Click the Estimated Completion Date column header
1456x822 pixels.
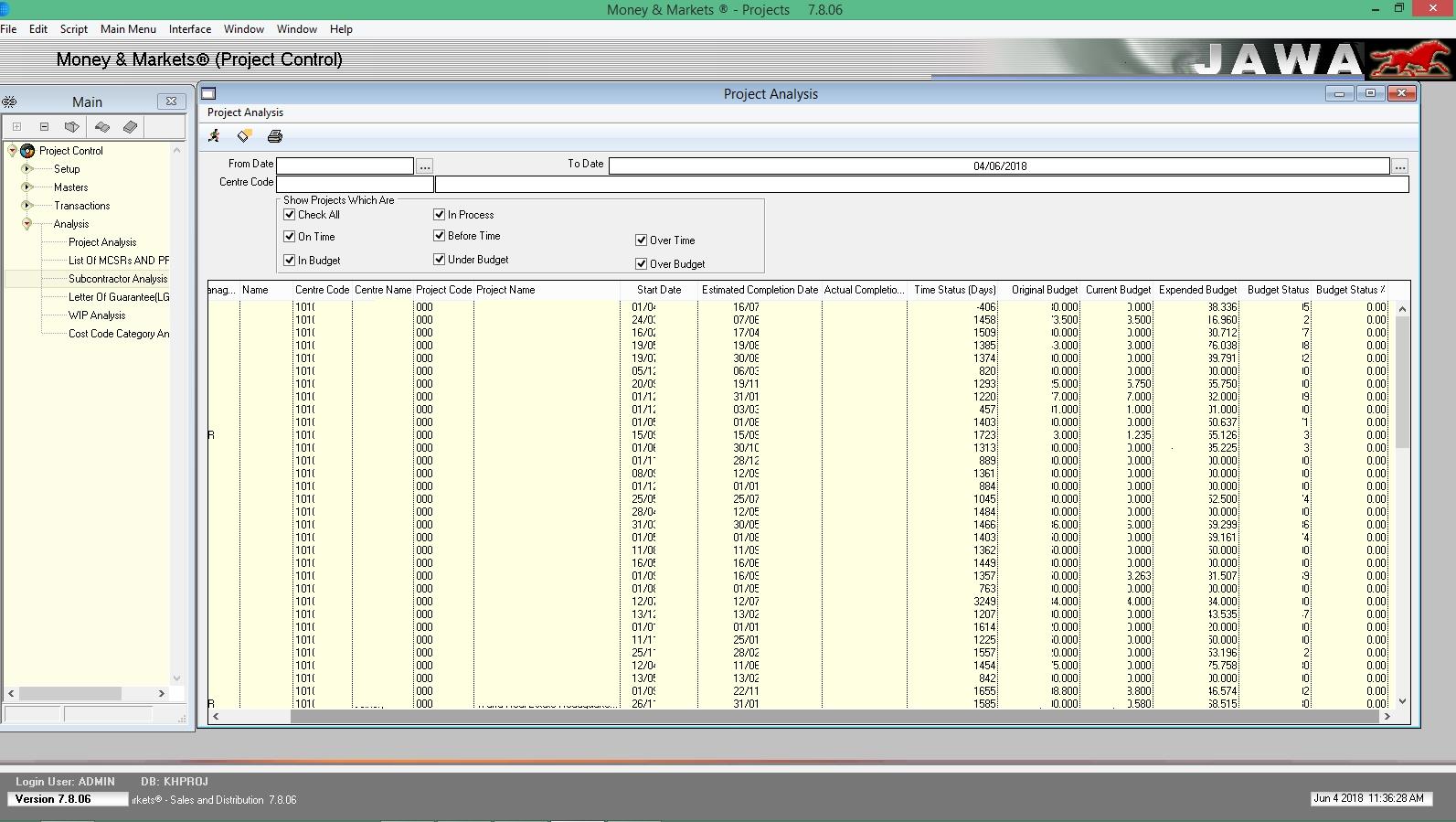point(760,290)
